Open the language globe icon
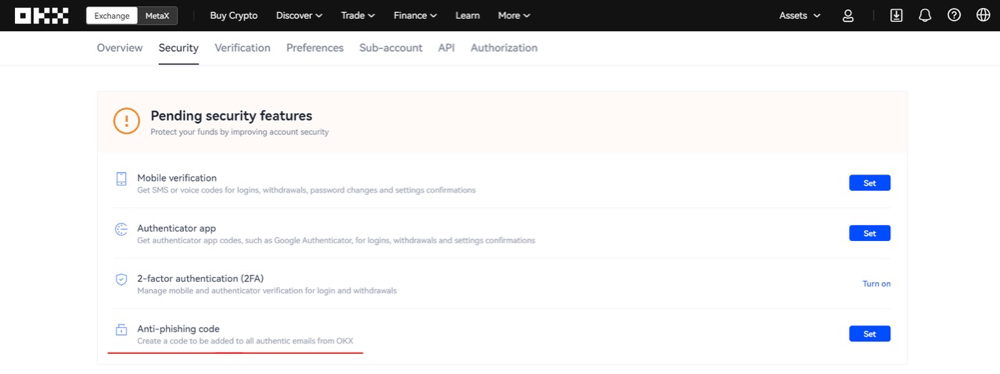The image size is (1000, 374). click(983, 15)
